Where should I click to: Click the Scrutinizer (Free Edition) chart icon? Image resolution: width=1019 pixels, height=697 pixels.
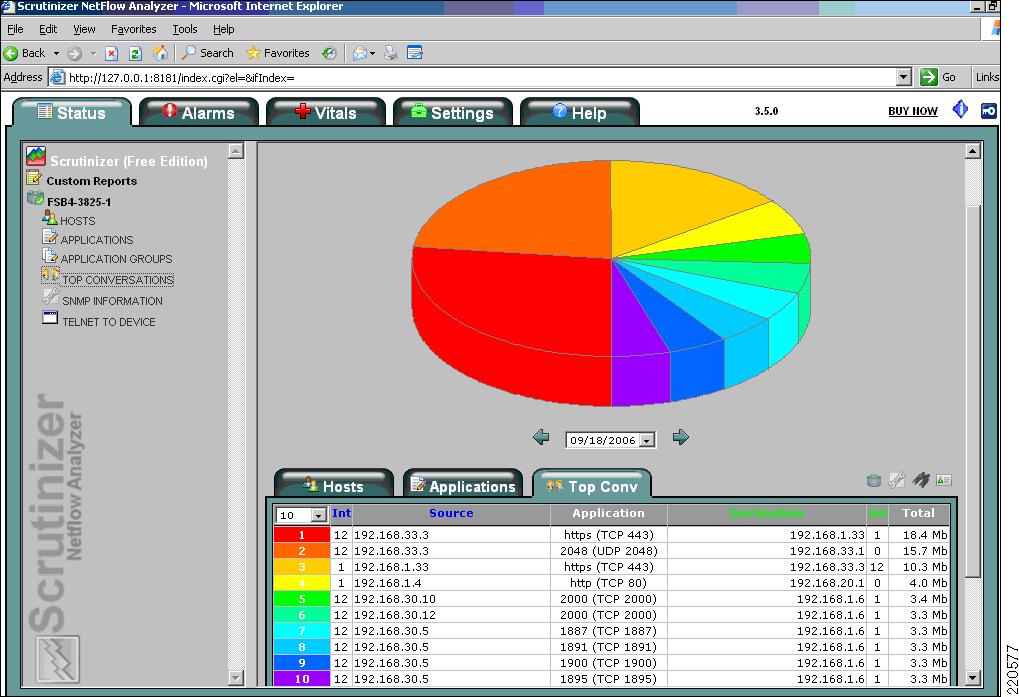click(x=36, y=156)
